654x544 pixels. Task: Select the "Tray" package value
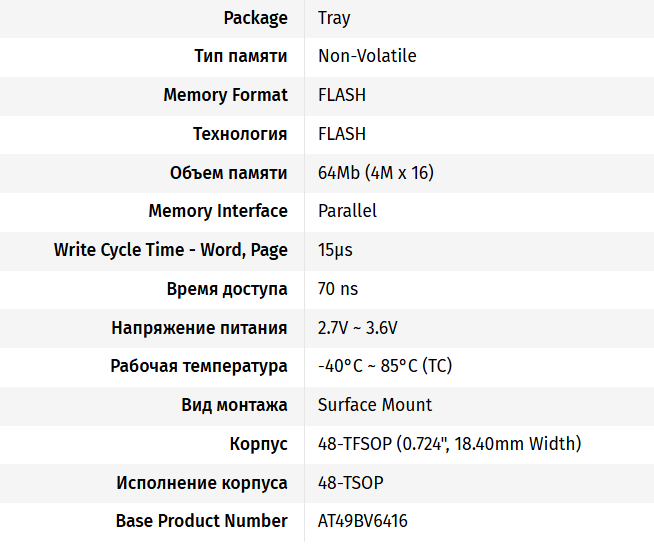[x=334, y=18]
